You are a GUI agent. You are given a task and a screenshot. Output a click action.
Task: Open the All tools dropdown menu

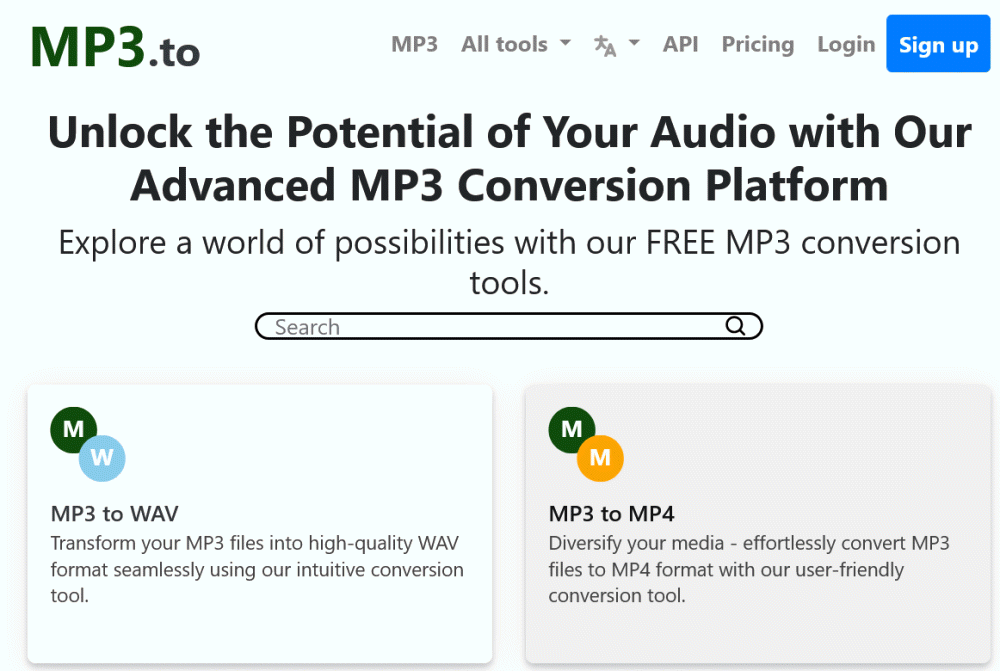tap(504, 45)
